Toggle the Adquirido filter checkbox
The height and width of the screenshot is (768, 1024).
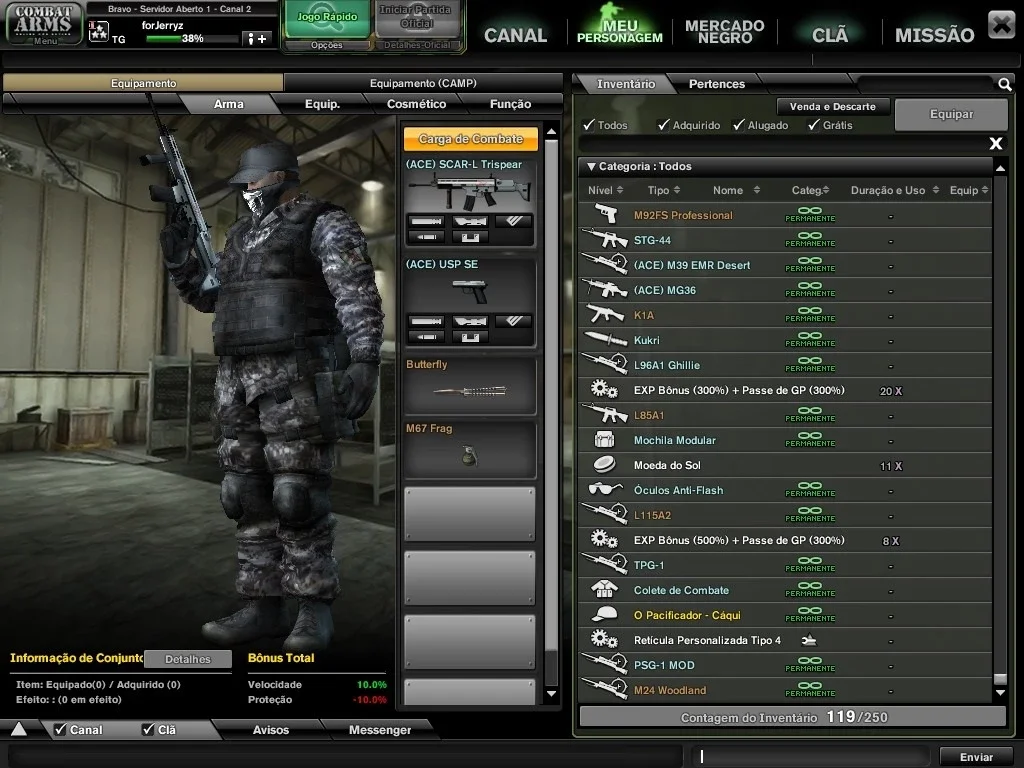click(x=664, y=124)
